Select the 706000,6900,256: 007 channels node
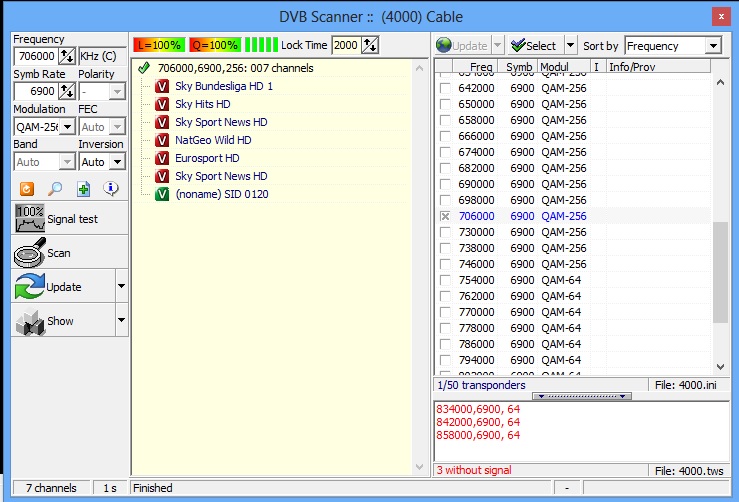 236,68
